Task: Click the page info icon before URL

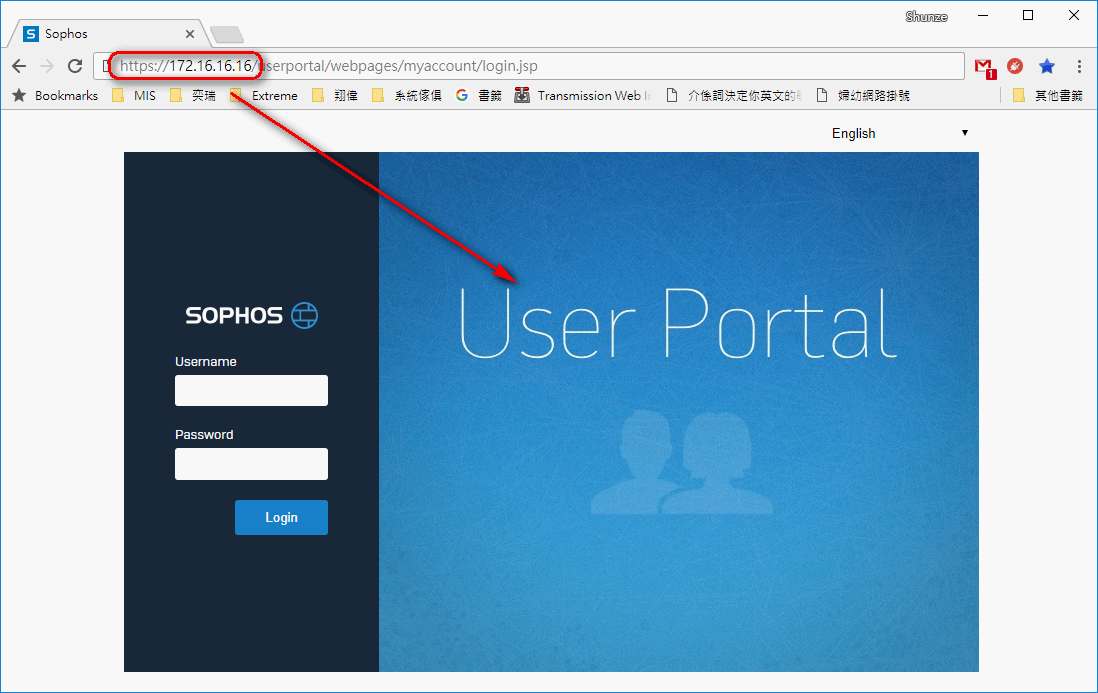Action: (106, 66)
